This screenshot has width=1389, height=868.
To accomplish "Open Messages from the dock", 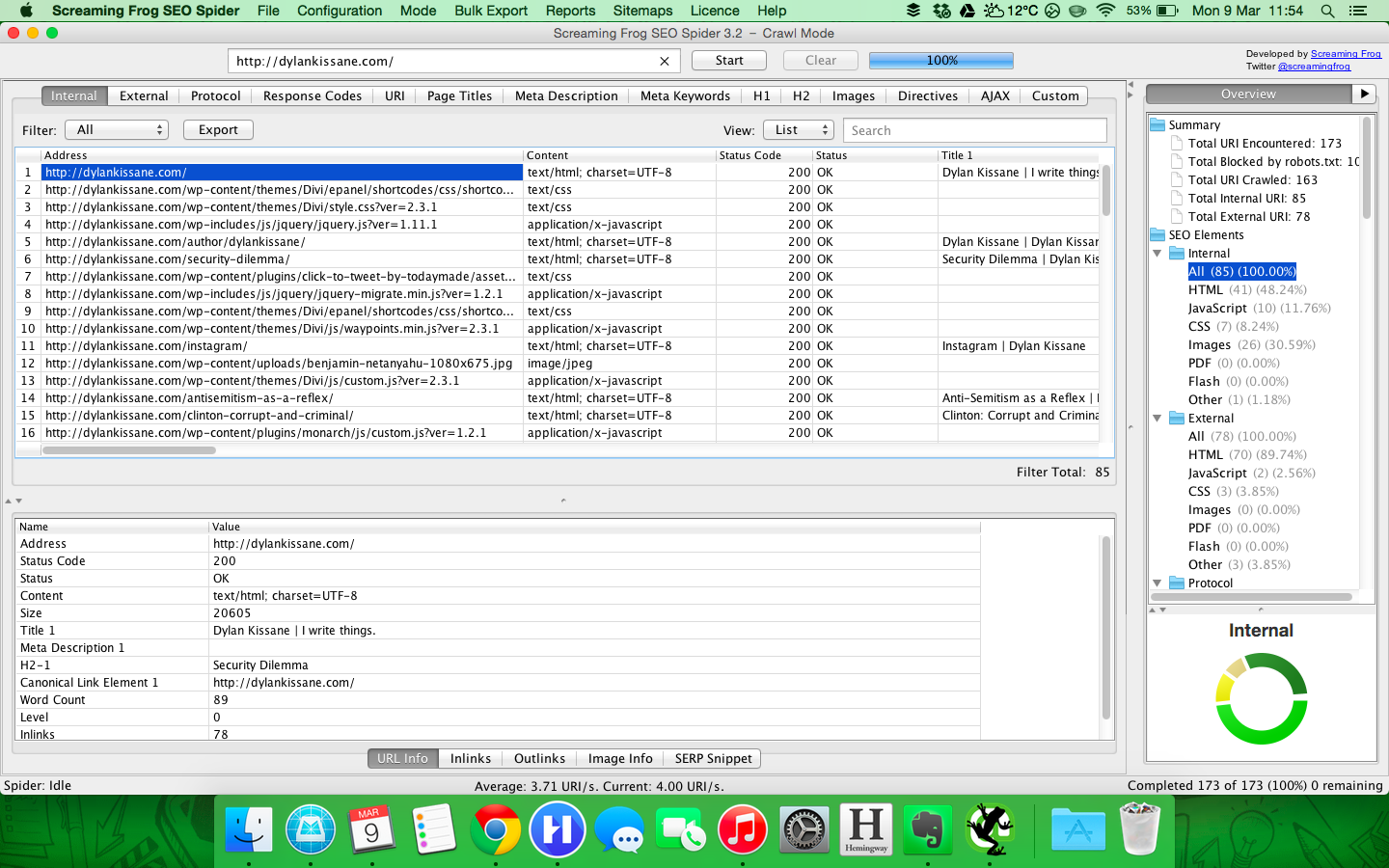I will [x=619, y=828].
